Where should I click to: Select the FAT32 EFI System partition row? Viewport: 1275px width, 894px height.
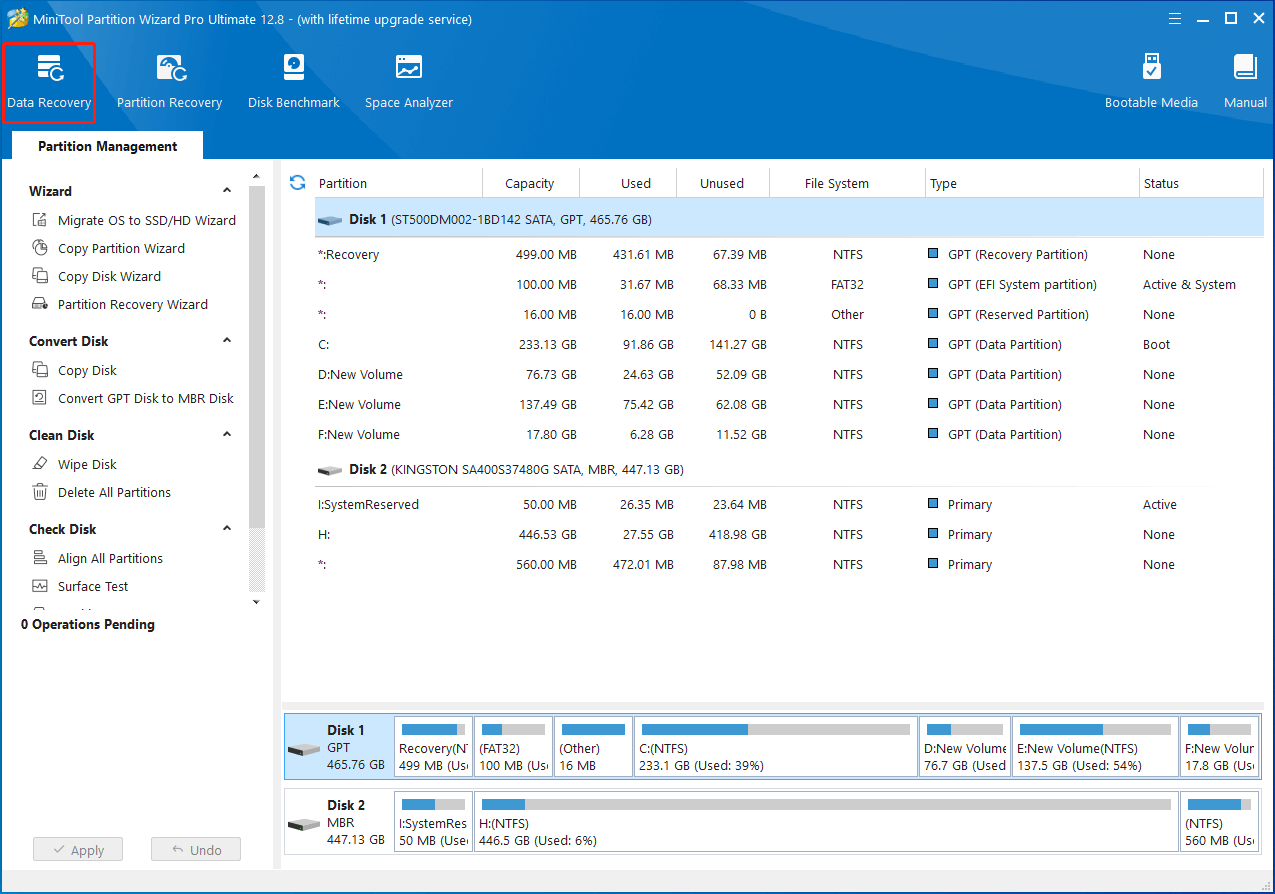789,284
